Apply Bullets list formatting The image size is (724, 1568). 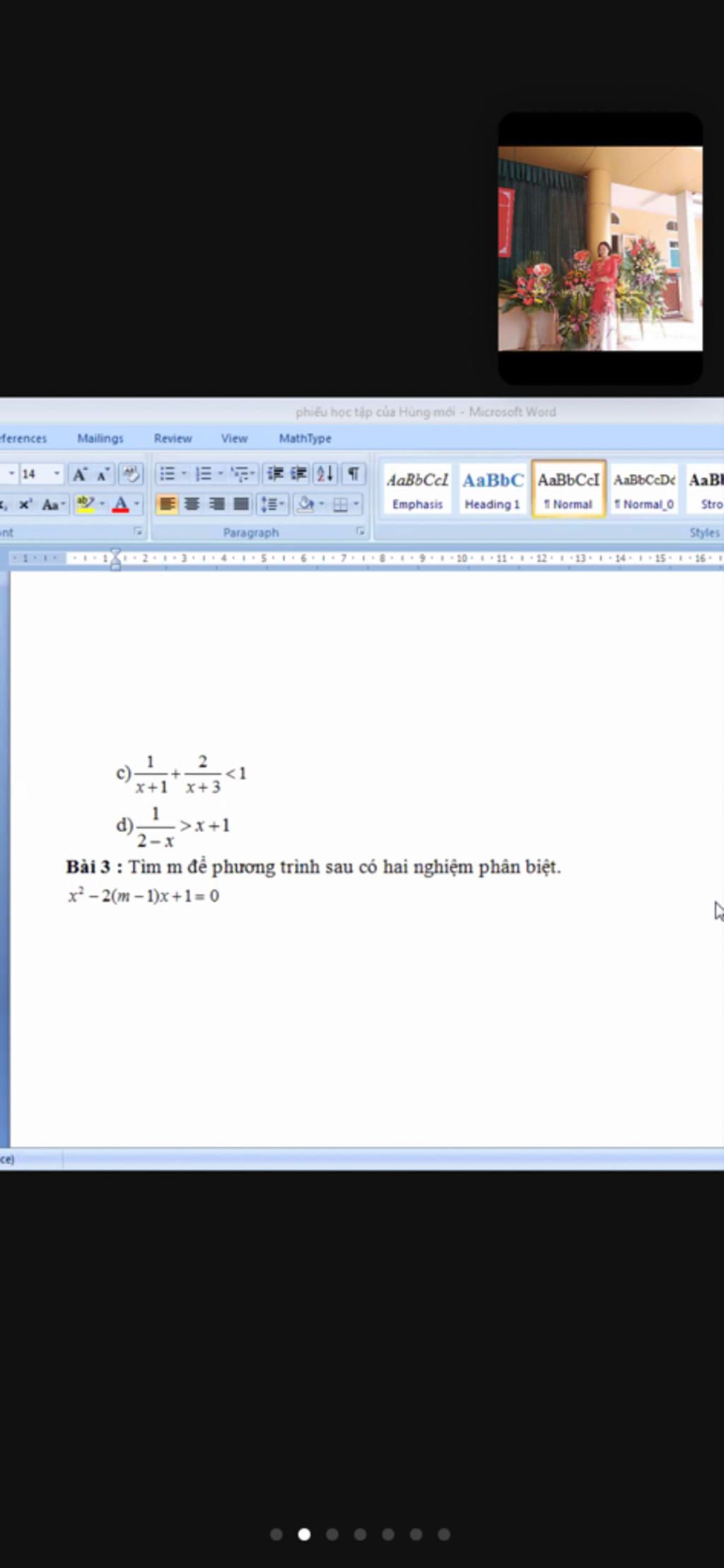[x=168, y=474]
